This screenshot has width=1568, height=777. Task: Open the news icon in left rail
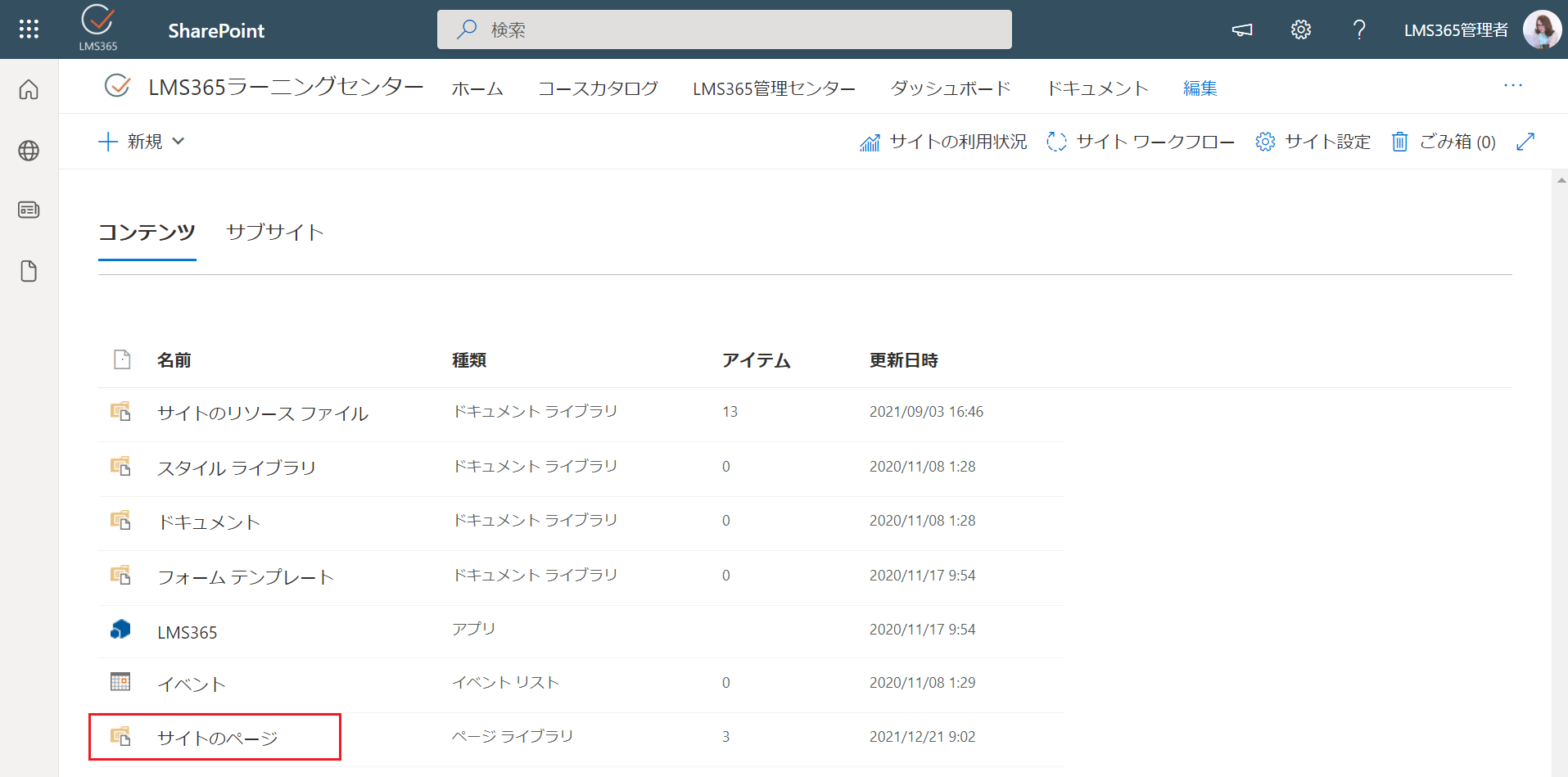(29, 210)
